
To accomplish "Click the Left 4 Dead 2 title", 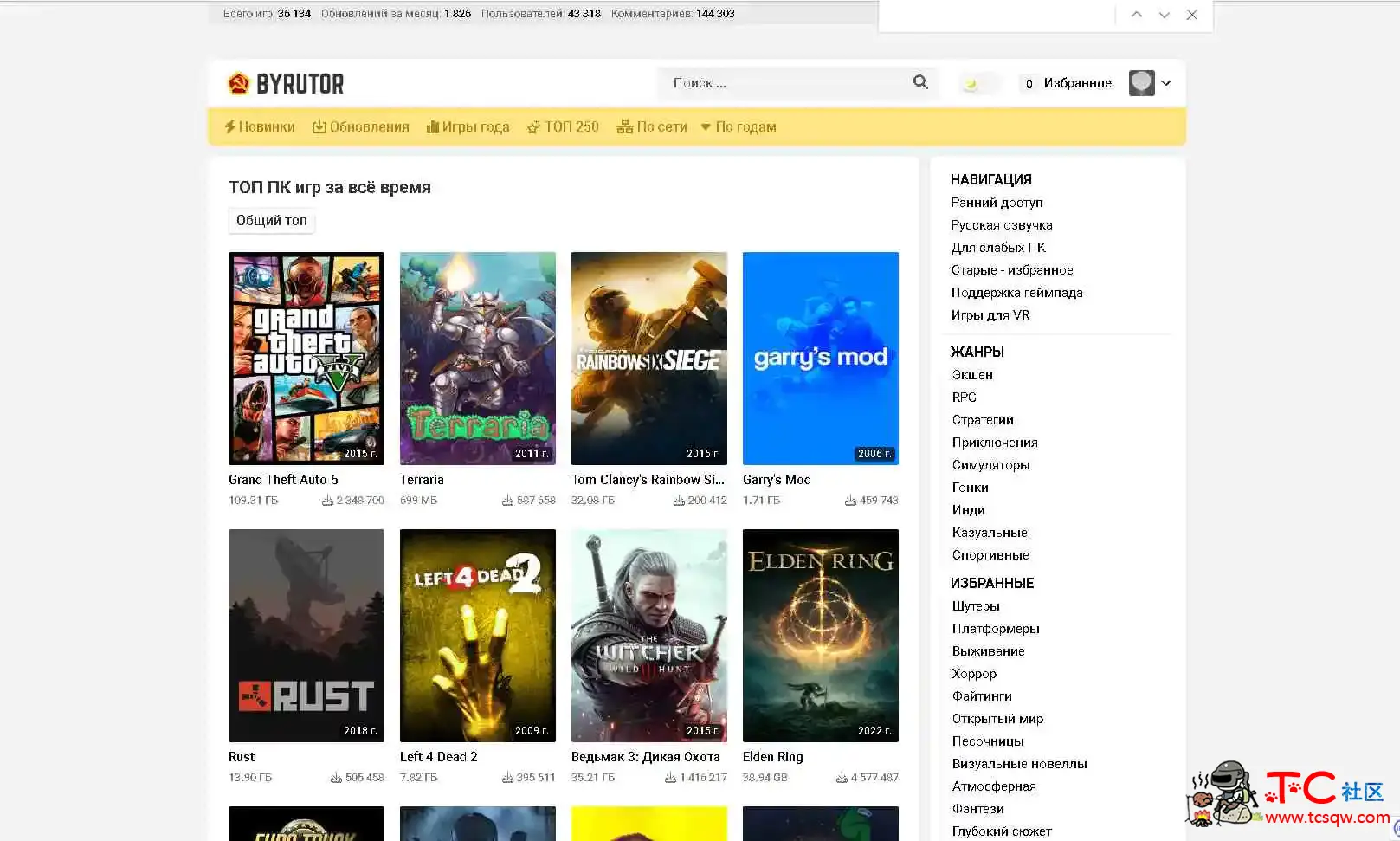I will pyautogui.click(x=439, y=757).
